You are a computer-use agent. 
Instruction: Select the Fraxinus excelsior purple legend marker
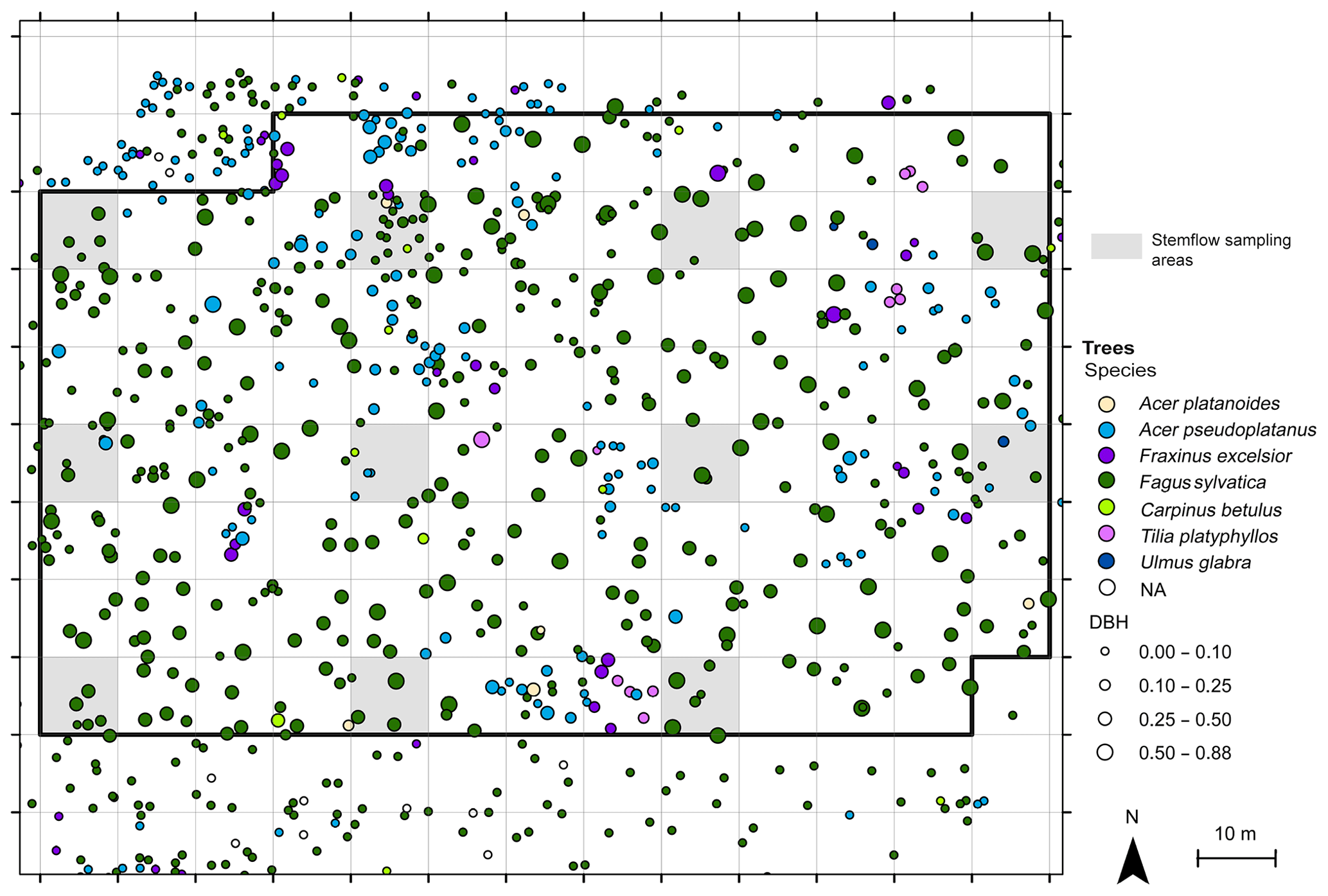click(1106, 456)
